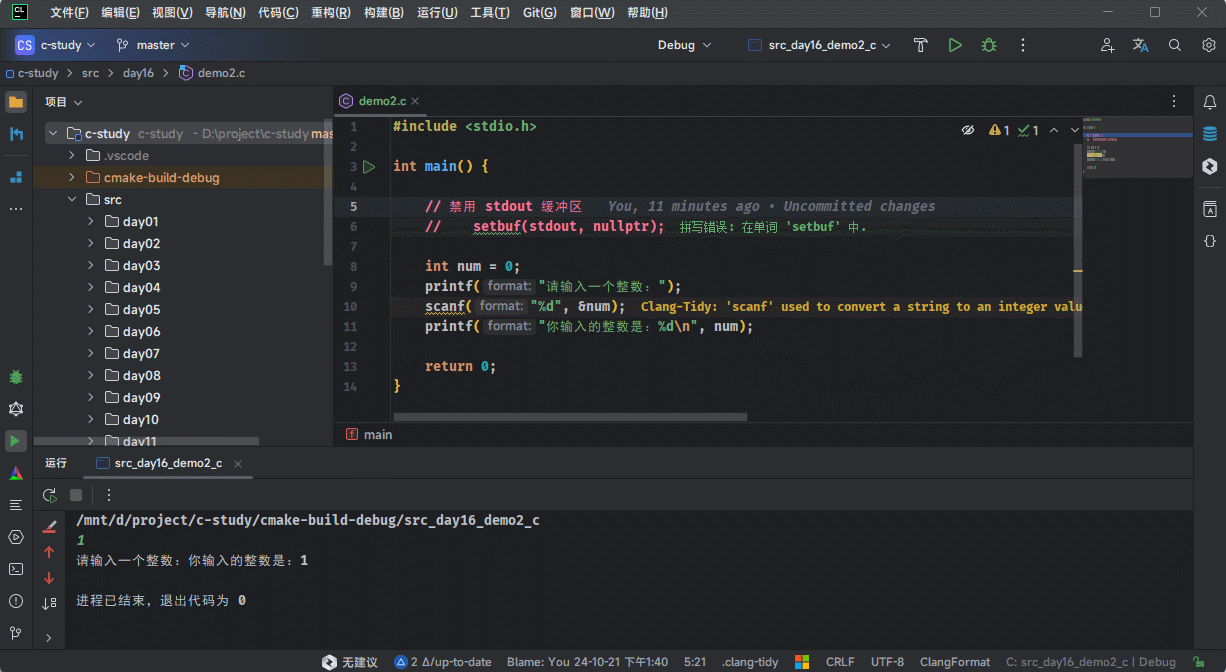Click the Build hammer icon
Viewport: 1226px width, 672px height.
(x=921, y=45)
